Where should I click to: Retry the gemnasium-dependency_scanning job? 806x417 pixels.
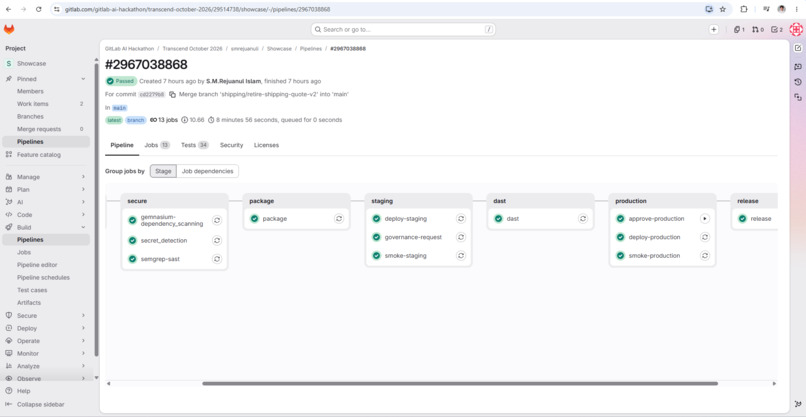coord(217,220)
